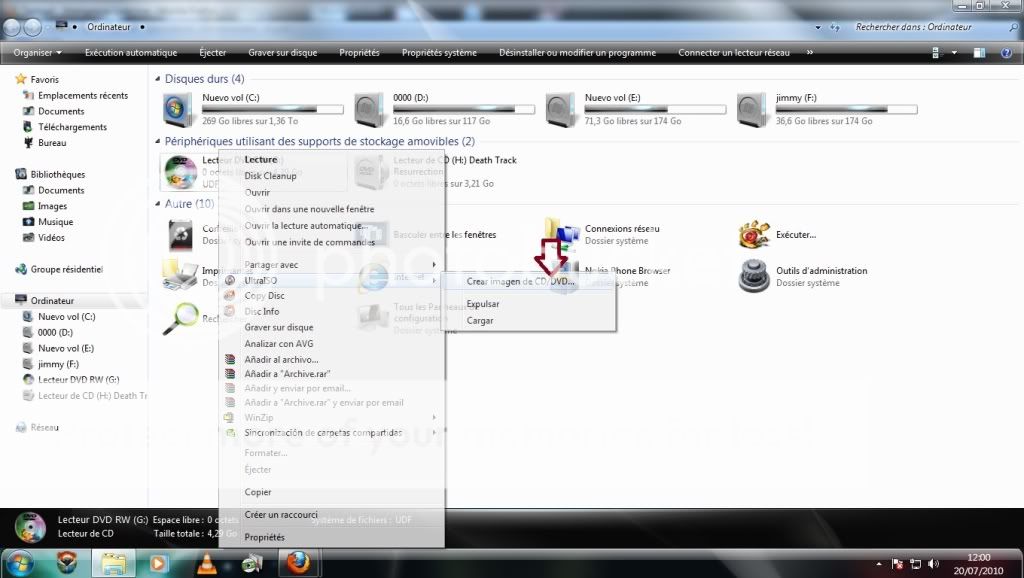This screenshot has width=1024, height=578.
Task: Click the Favoris star icon
Action: 20,79
